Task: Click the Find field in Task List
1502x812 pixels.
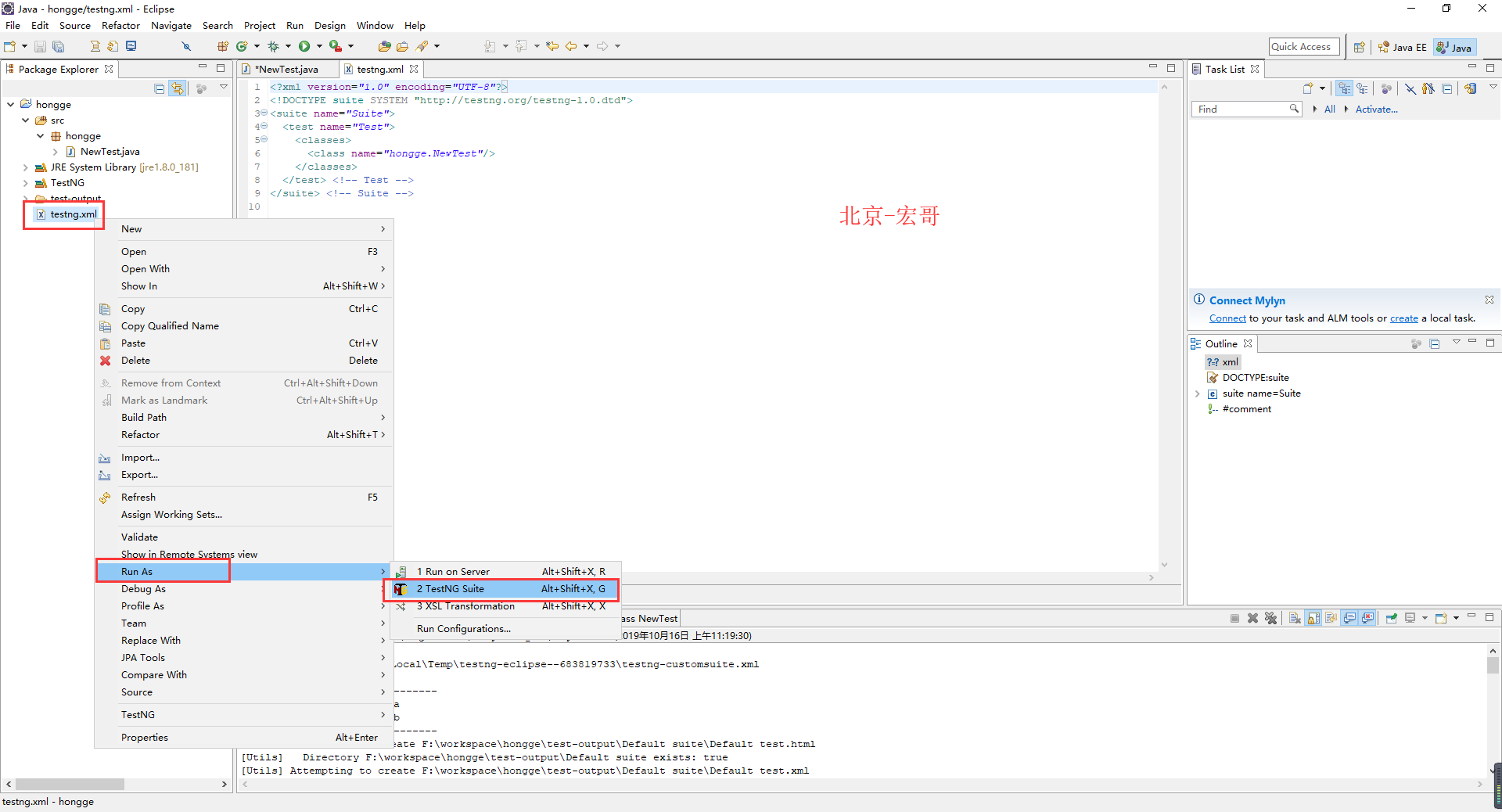Action: point(1245,110)
